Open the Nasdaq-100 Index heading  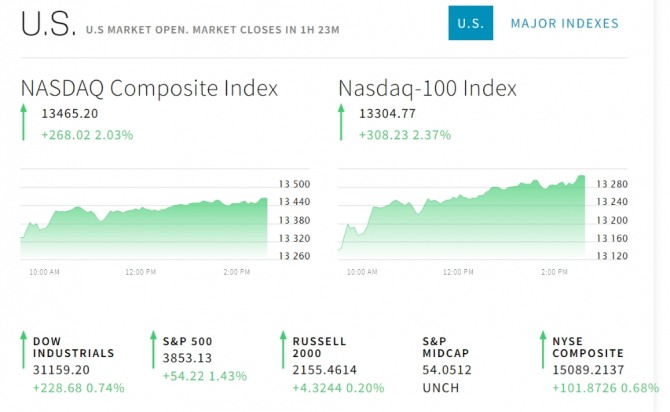pos(427,88)
